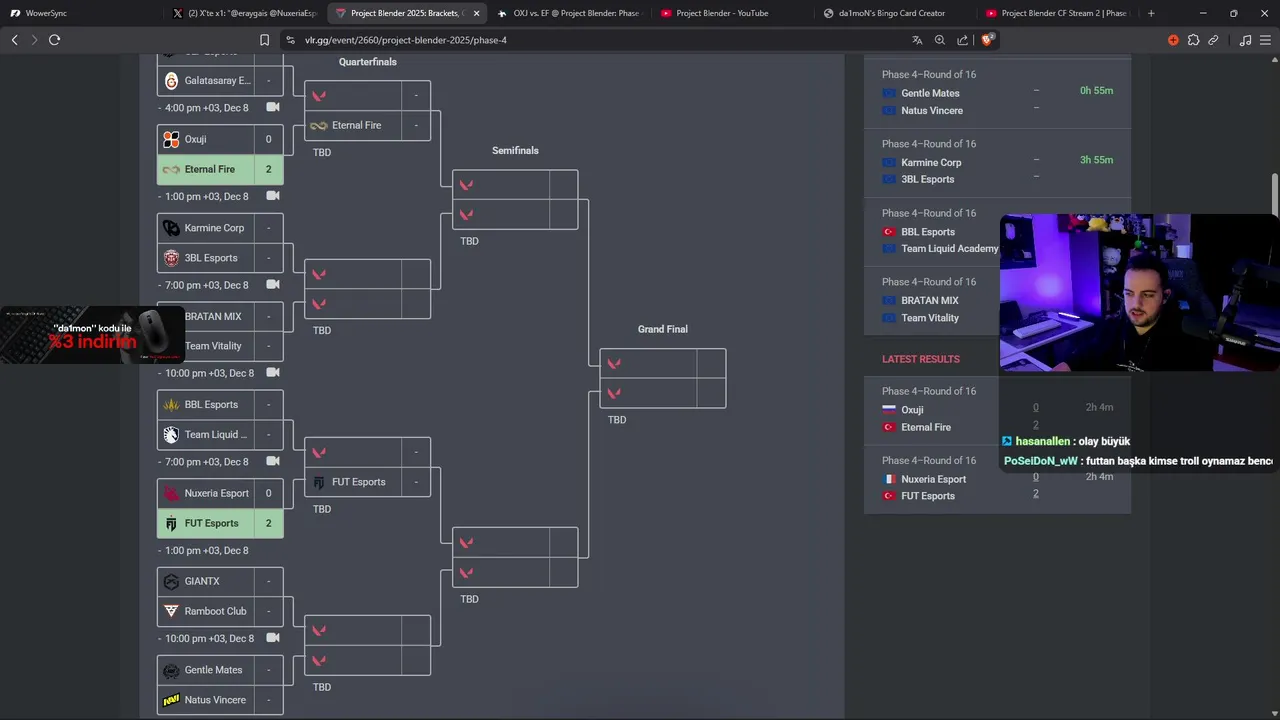Viewport: 1280px width, 720px height.
Task: Open 3BL Esports bracket row
Action: click(220, 258)
